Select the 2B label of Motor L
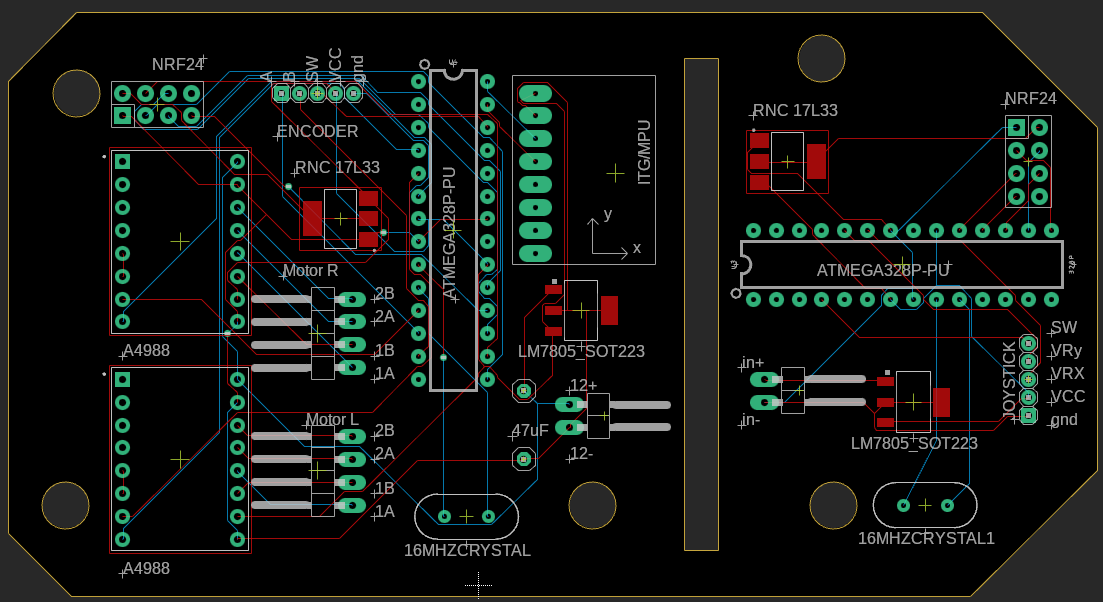The height and width of the screenshot is (602, 1103). 384,430
